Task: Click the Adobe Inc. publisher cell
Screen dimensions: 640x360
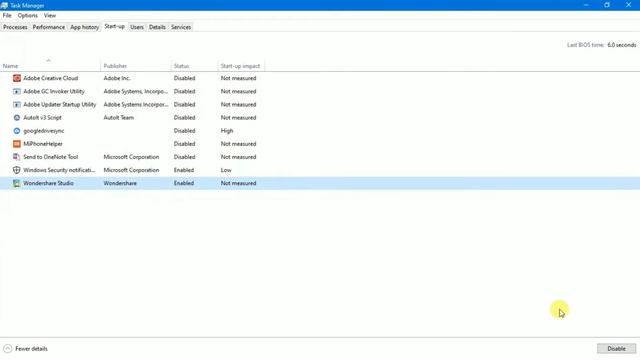Action: [x=117, y=78]
